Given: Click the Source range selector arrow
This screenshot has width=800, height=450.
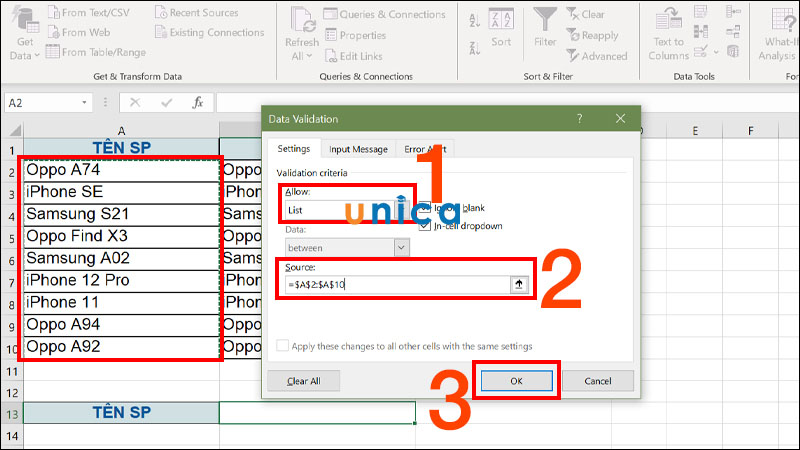Looking at the screenshot, I should [x=519, y=284].
